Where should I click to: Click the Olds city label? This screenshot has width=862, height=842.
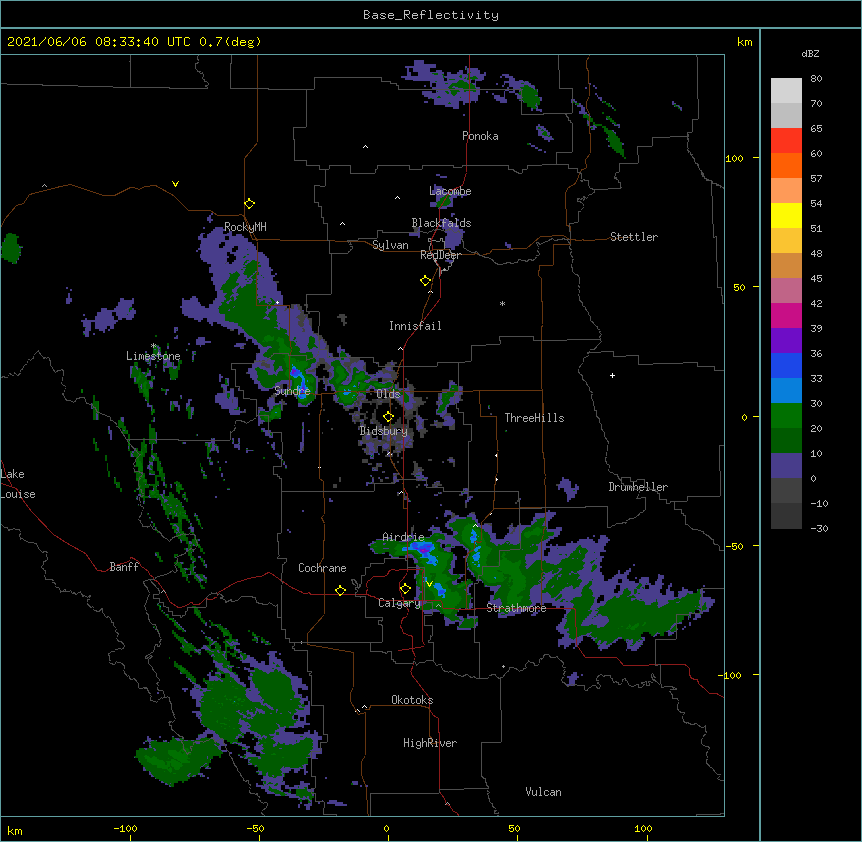coord(388,394)
